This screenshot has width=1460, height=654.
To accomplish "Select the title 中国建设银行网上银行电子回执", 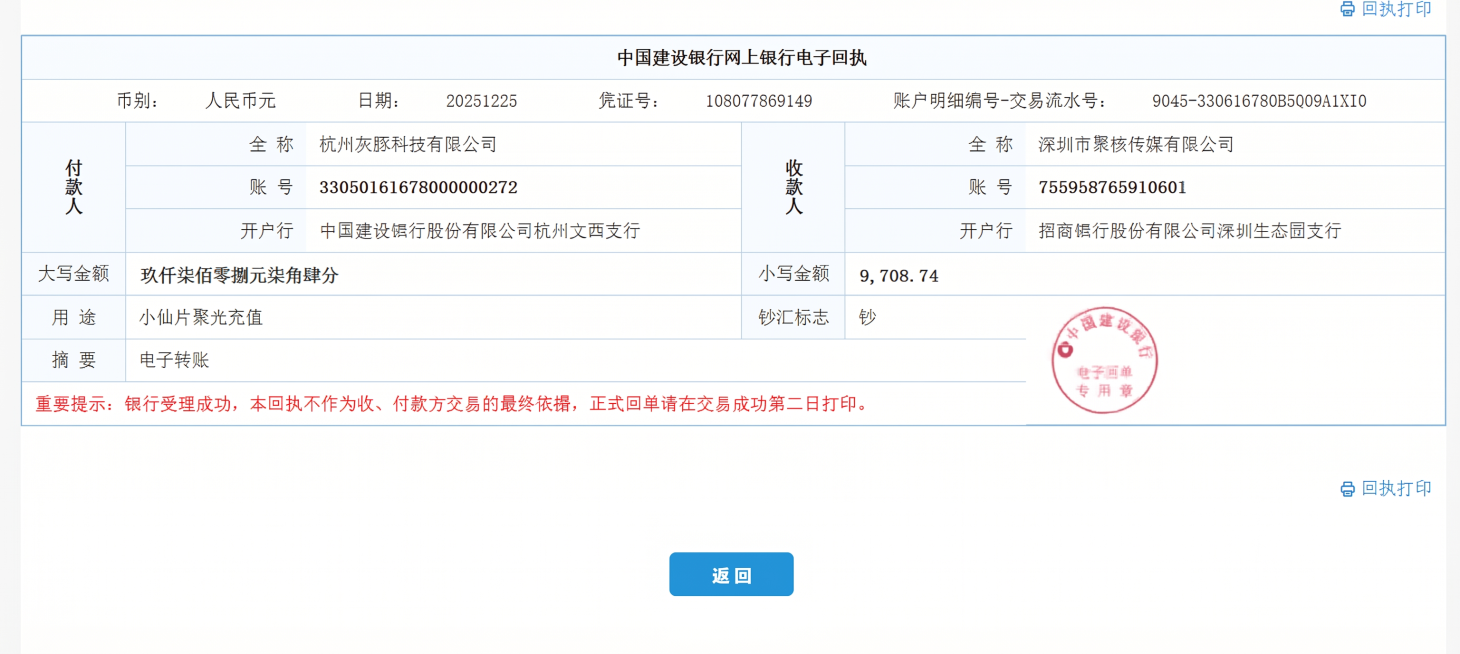I will point(741,58).
